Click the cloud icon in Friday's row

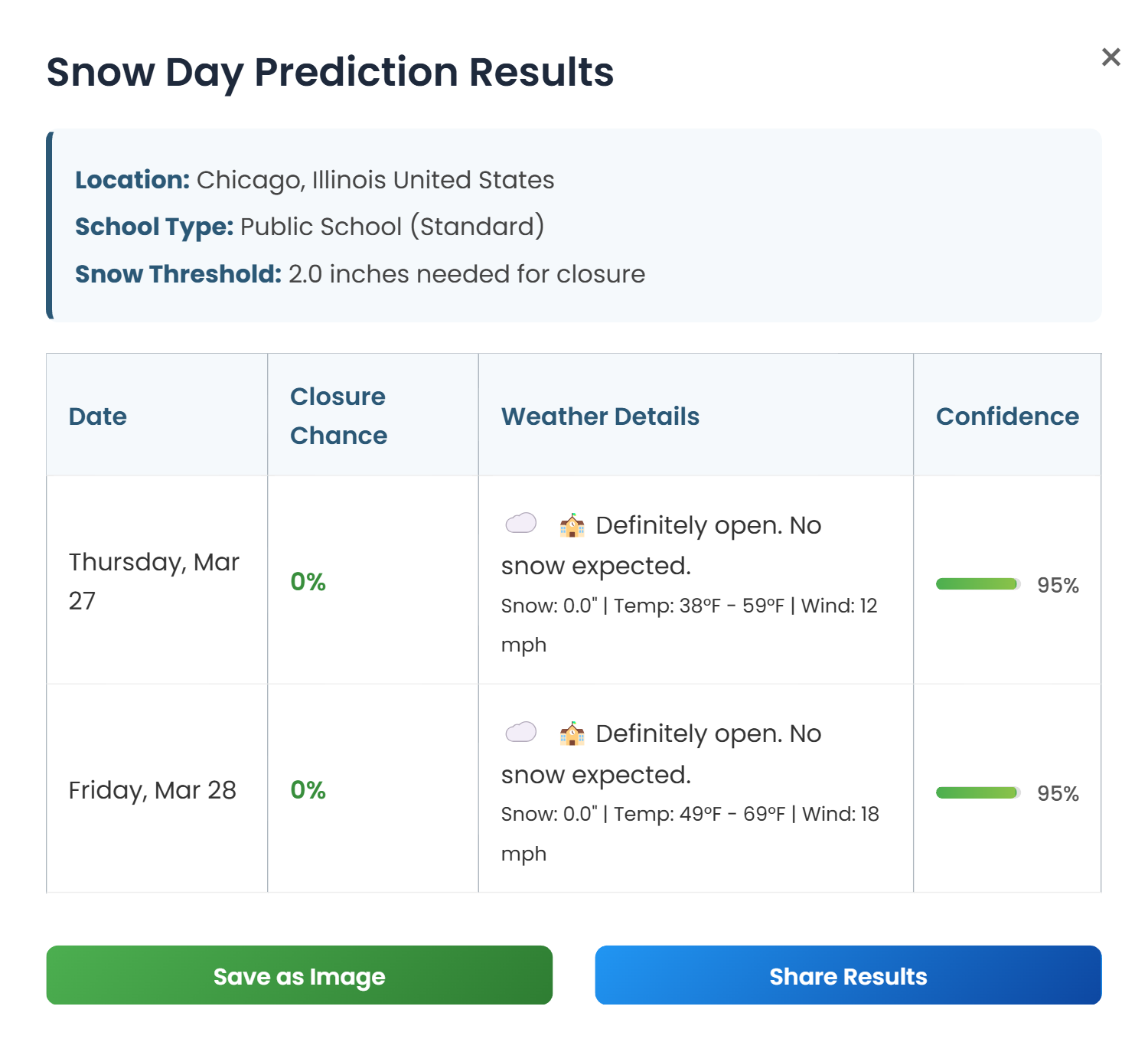(521, 732)
